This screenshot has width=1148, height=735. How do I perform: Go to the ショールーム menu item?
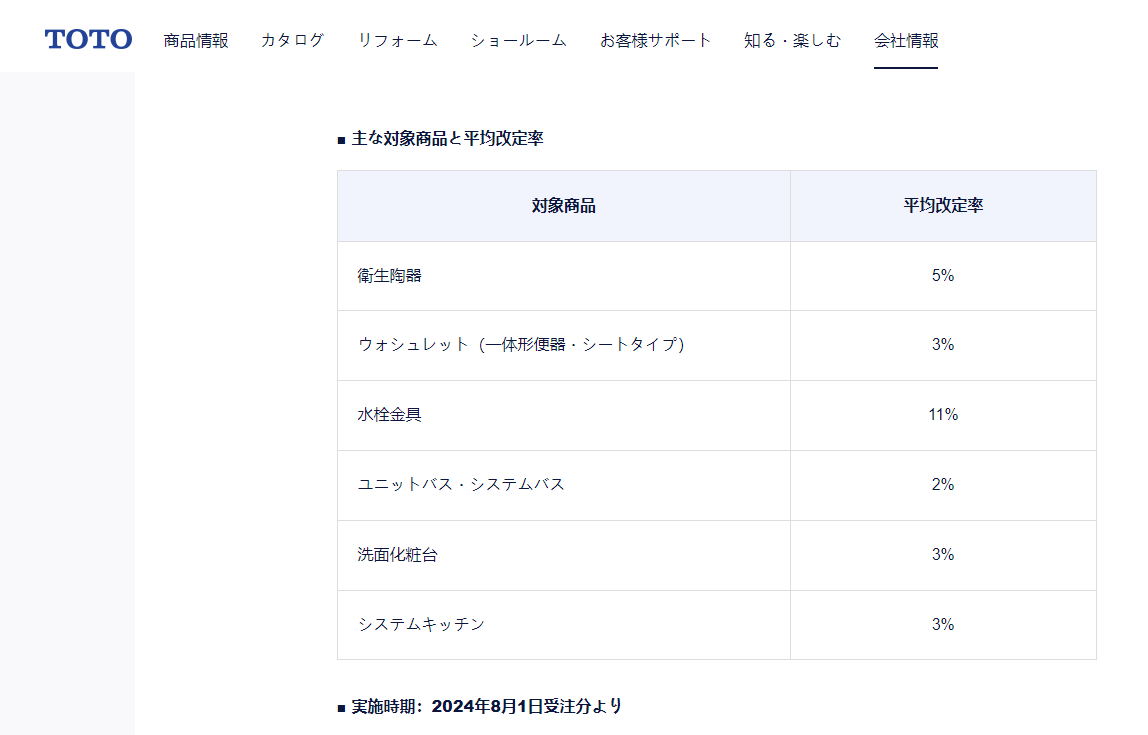(x=518, y=41)
